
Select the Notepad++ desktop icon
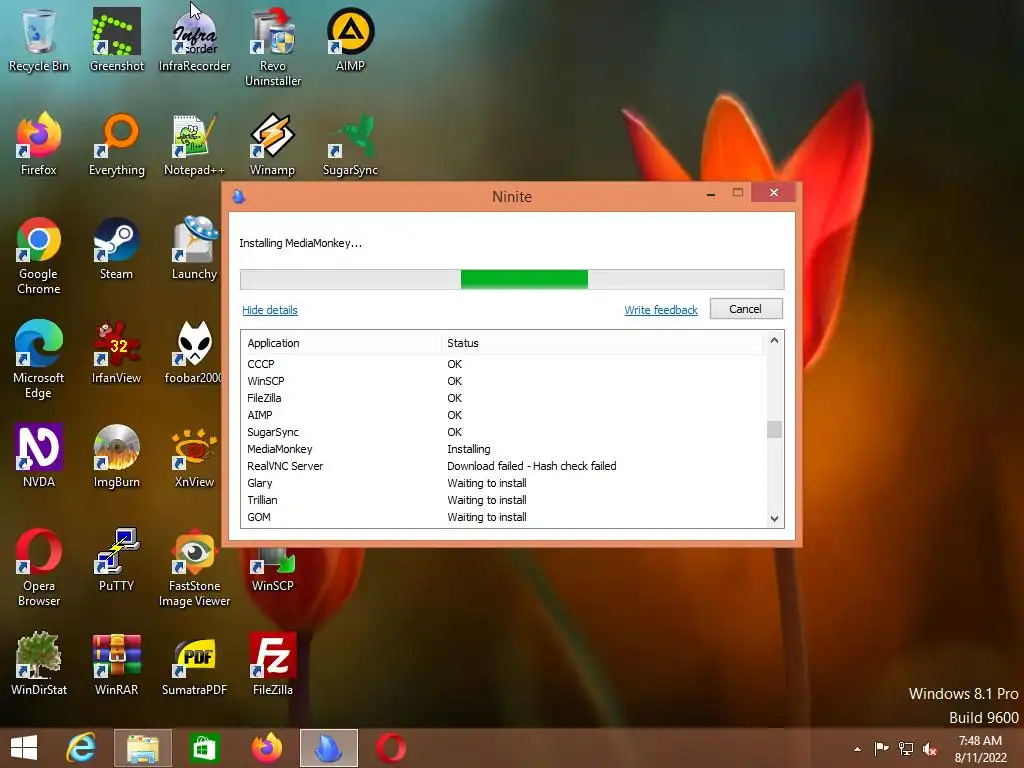[195, 144]
